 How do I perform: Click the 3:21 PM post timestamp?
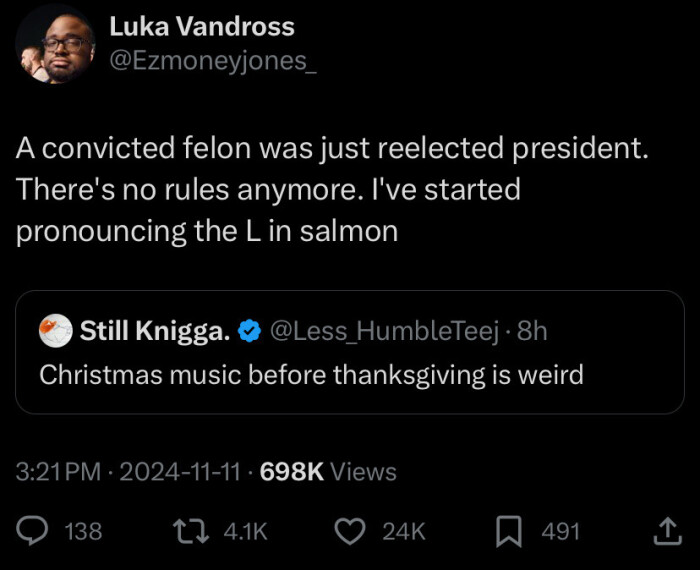click(x=60, y=472)
